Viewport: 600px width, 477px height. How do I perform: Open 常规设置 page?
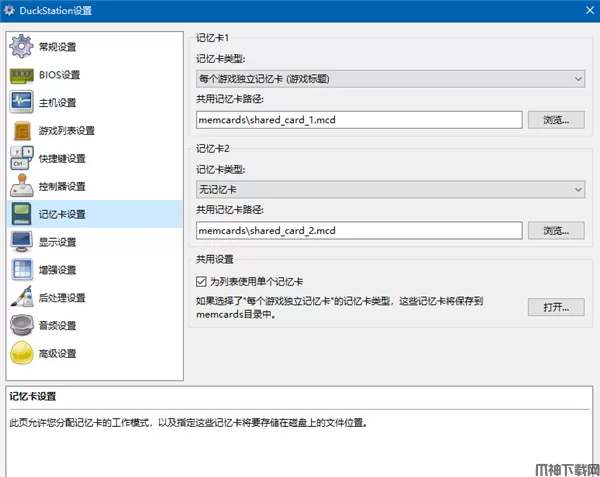coord(57,47)
